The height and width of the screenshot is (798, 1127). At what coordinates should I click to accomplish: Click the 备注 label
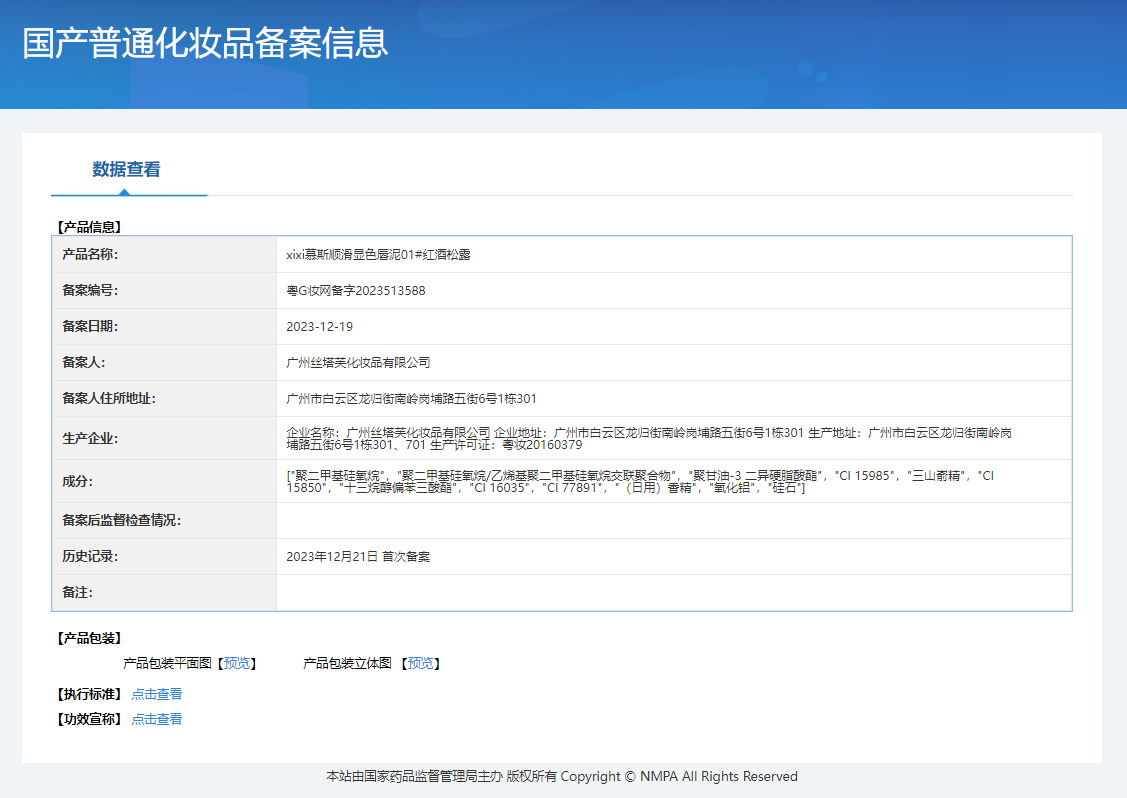(77, 592)
